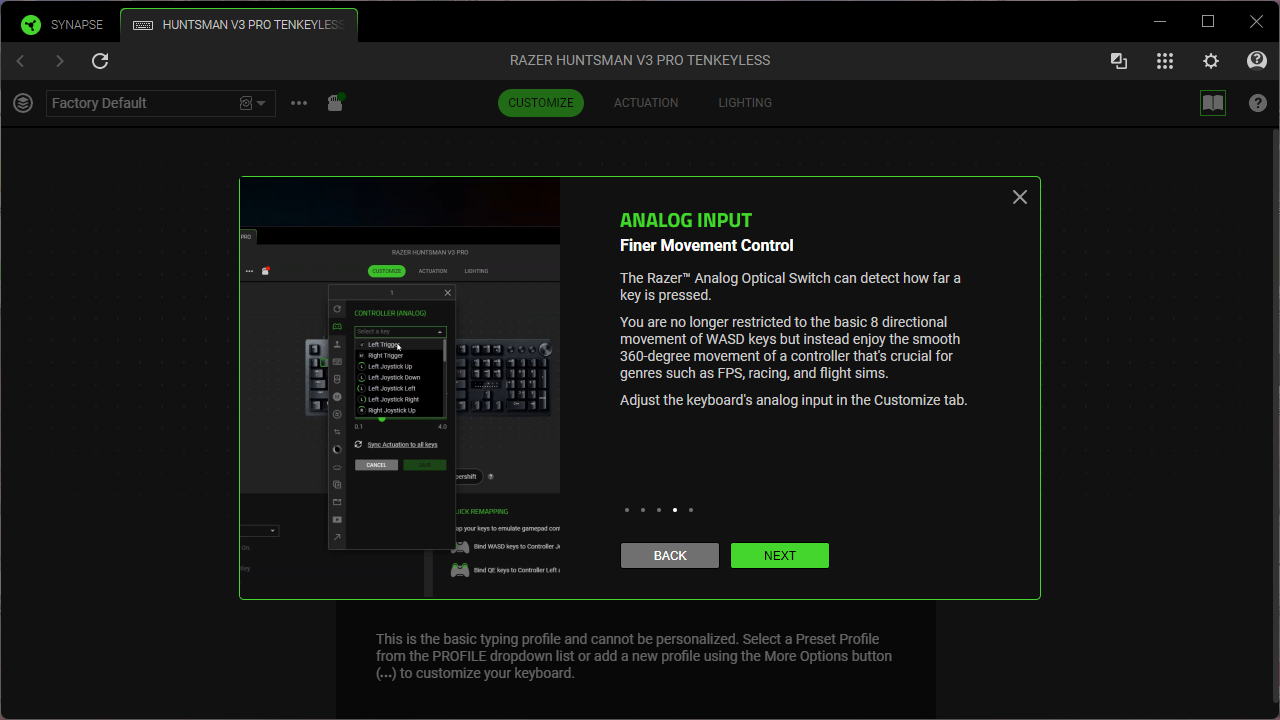This screenshot has height=720, width=1280.
Task: Go back with the back arrow
Action: point(20,61)
